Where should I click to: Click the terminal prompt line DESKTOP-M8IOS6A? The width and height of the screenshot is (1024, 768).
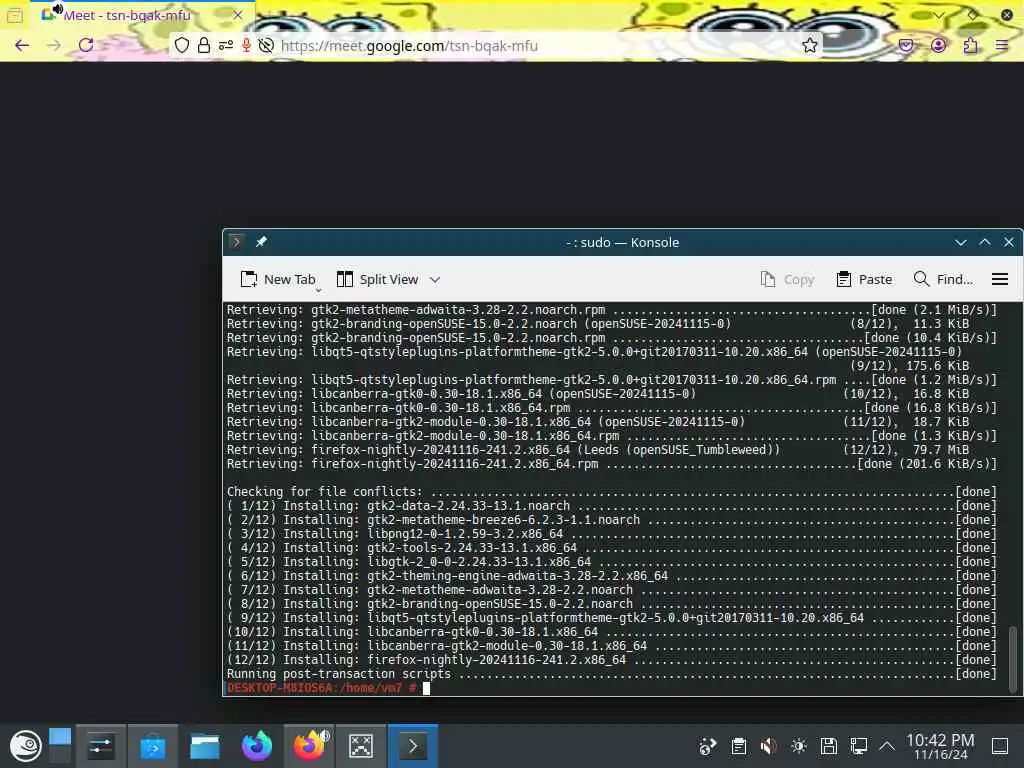click(x=322, y=688)
